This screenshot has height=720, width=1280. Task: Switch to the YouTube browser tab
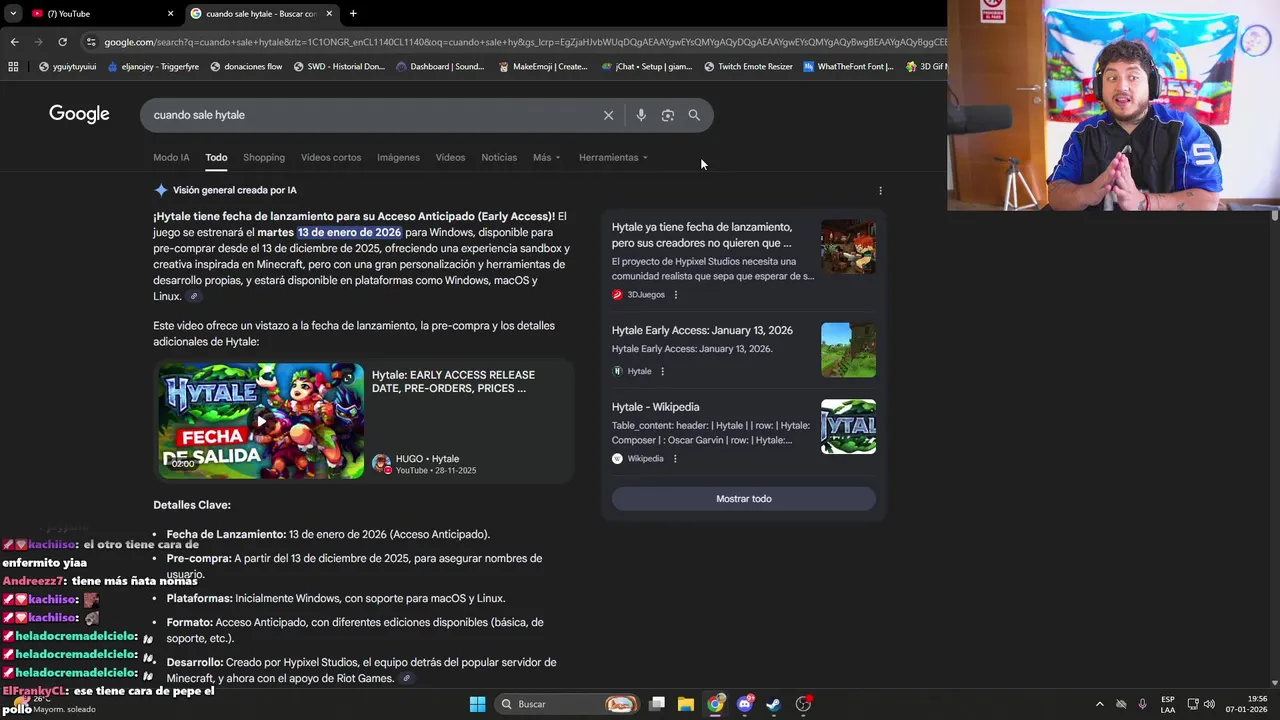coord(100,14)
